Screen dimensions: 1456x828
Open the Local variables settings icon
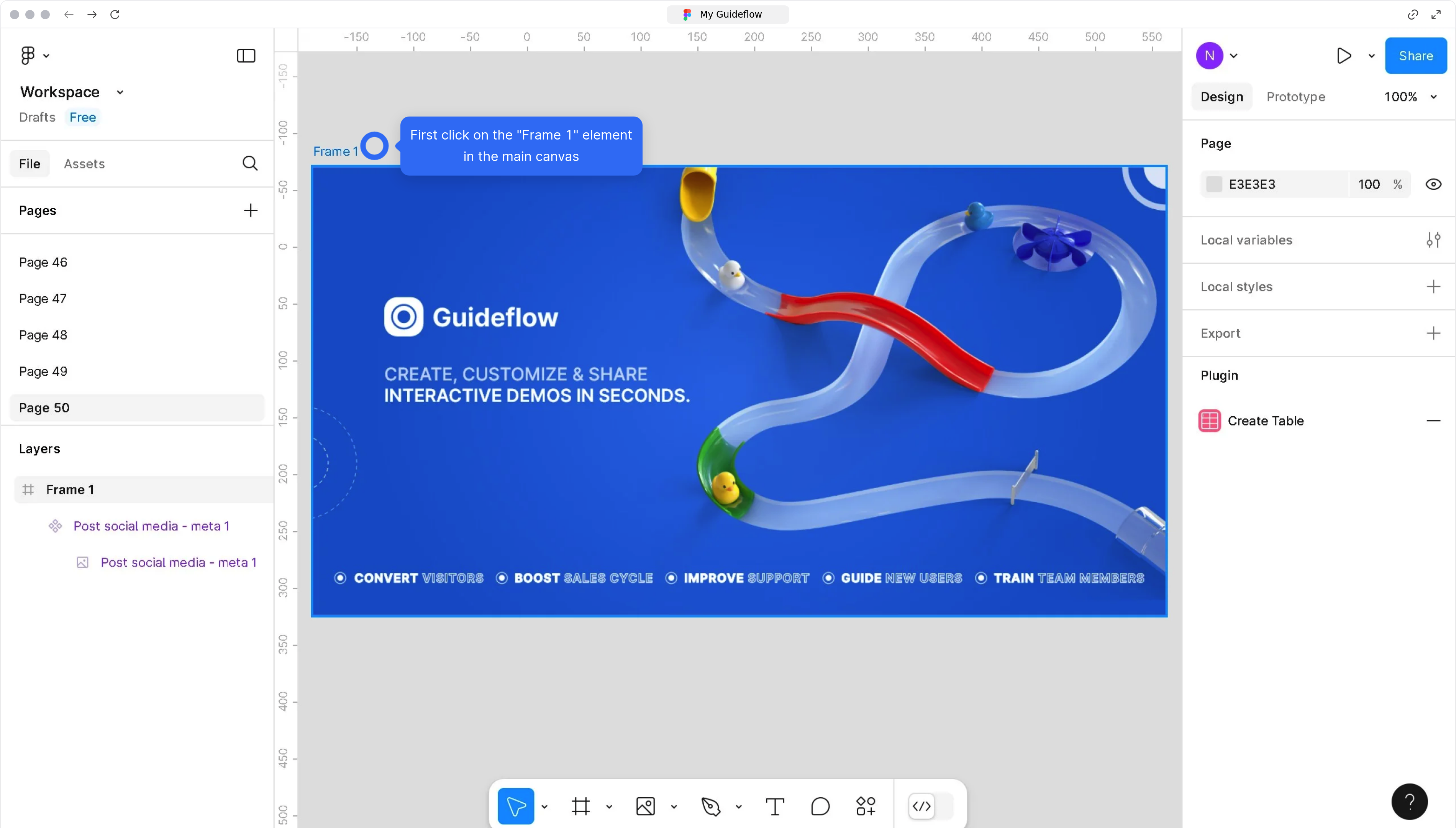(1433, 240)
